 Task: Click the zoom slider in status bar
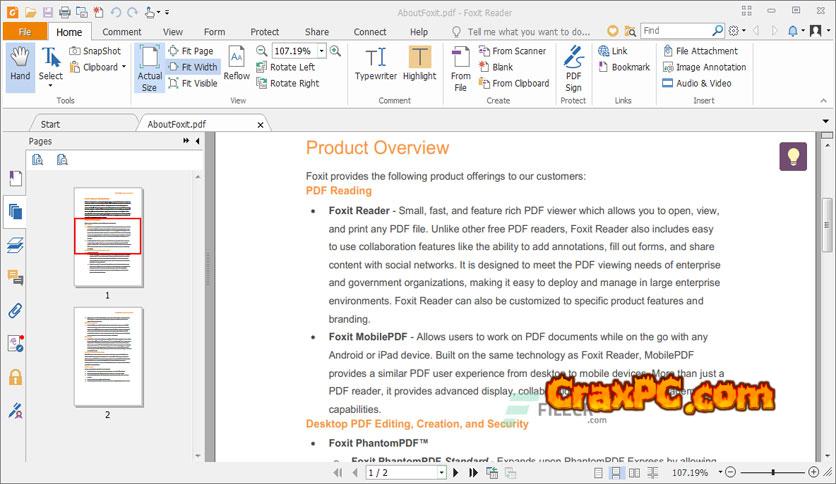pos(773,472)
